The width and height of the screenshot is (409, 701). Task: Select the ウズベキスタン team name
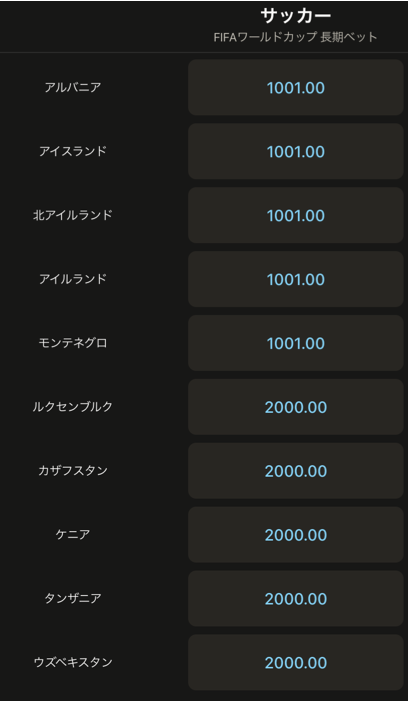[x=73, y=662]
